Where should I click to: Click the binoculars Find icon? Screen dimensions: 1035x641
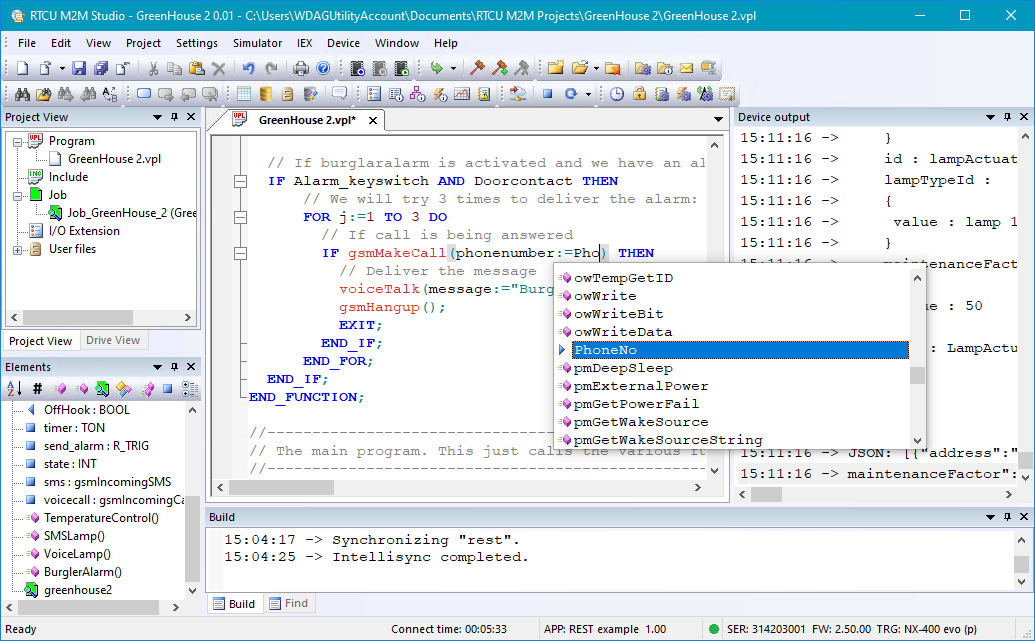pyautogui.click(x=21, y=94)
